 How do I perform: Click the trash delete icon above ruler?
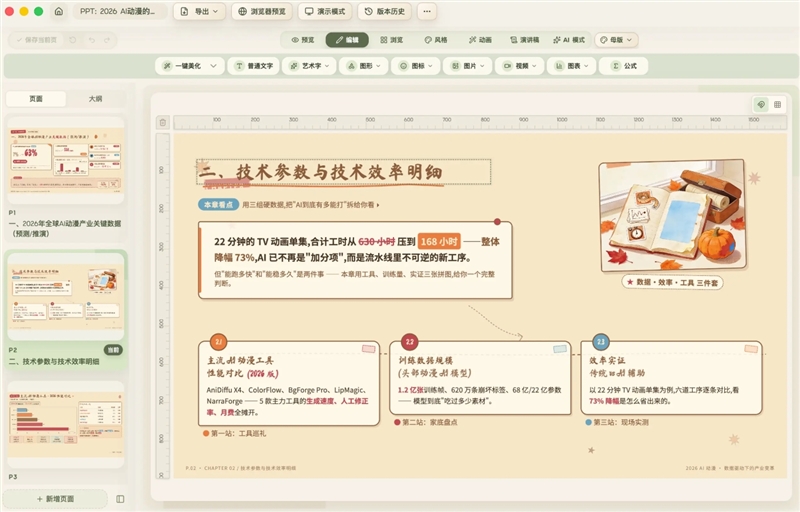(x=163, y=122)
